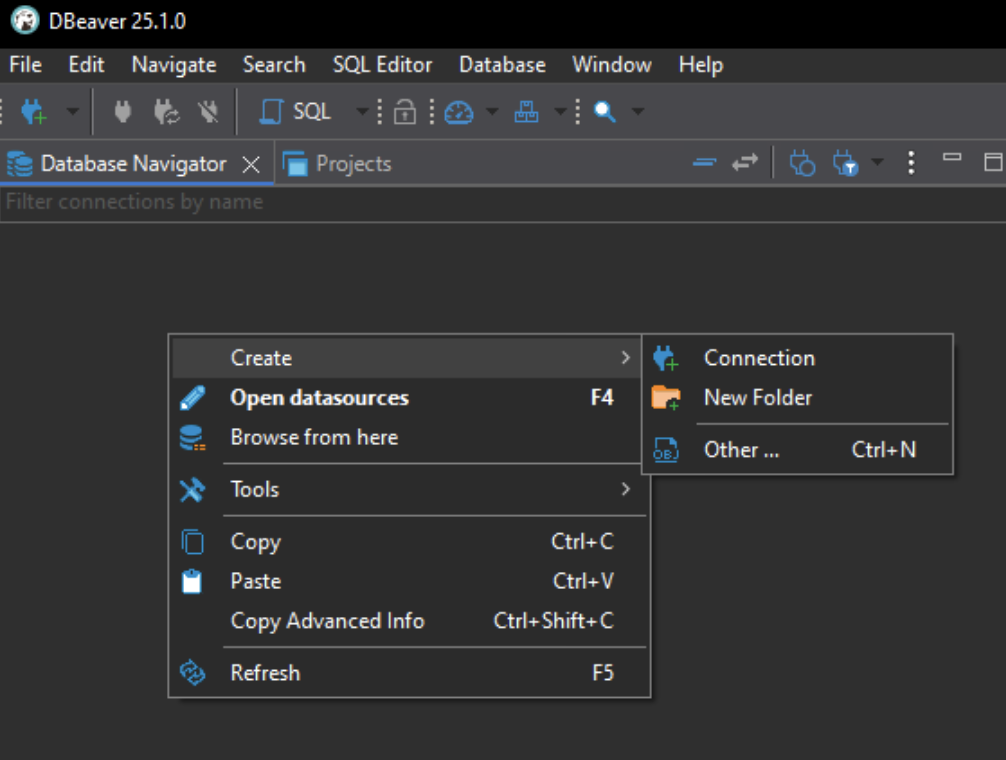Select Connection in the Create submenu

click(797, 358)
